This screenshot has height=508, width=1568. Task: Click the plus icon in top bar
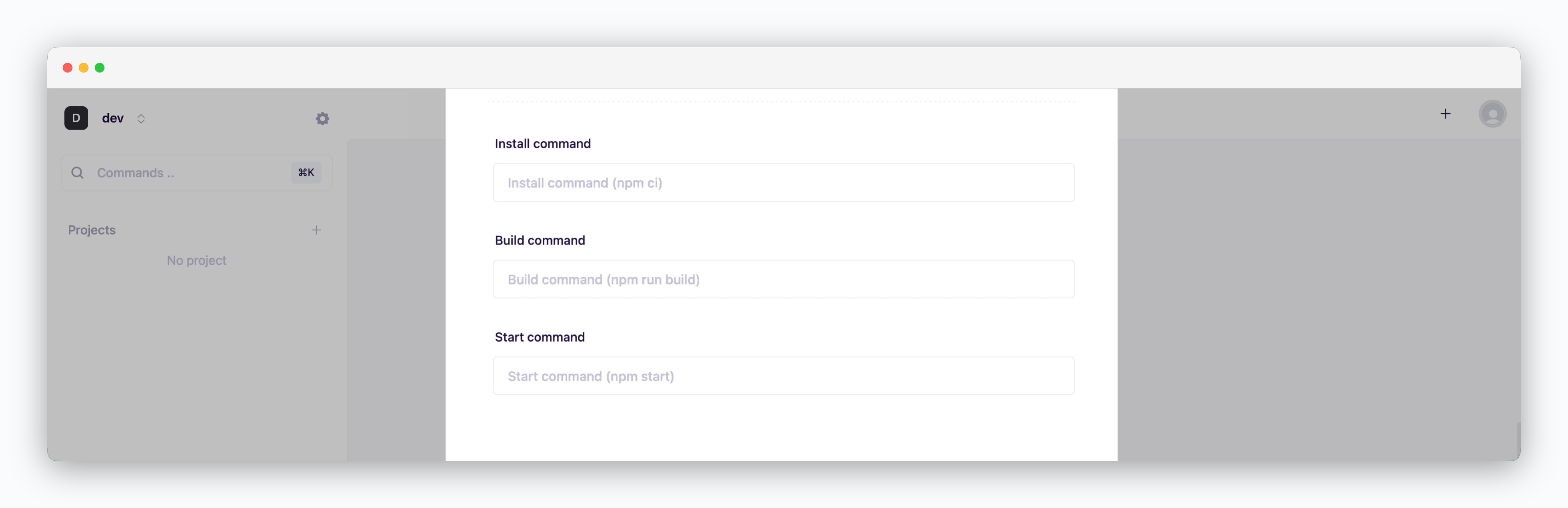1445,114
